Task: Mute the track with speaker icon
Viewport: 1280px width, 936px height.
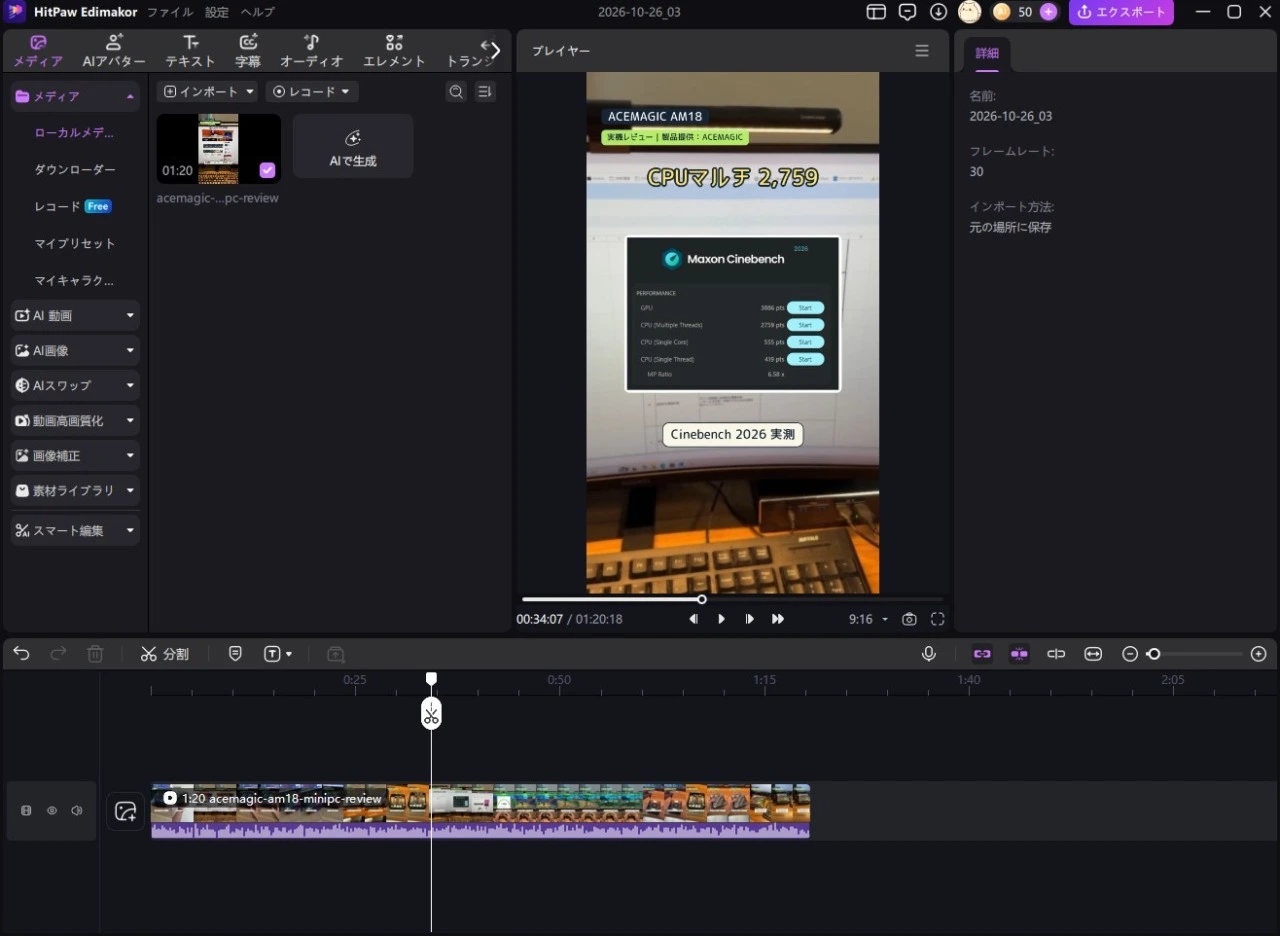Action: pyautogui.click(x=77, y=811)
